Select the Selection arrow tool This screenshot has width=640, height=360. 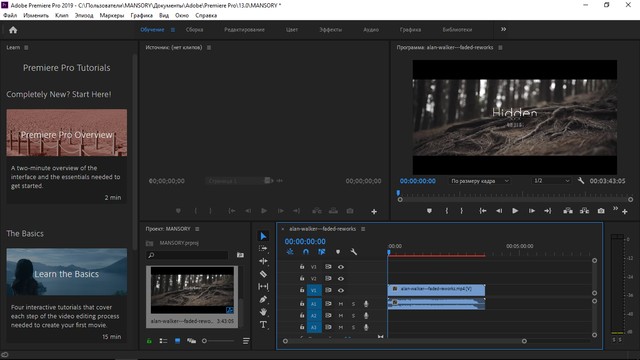pos(263,236)
